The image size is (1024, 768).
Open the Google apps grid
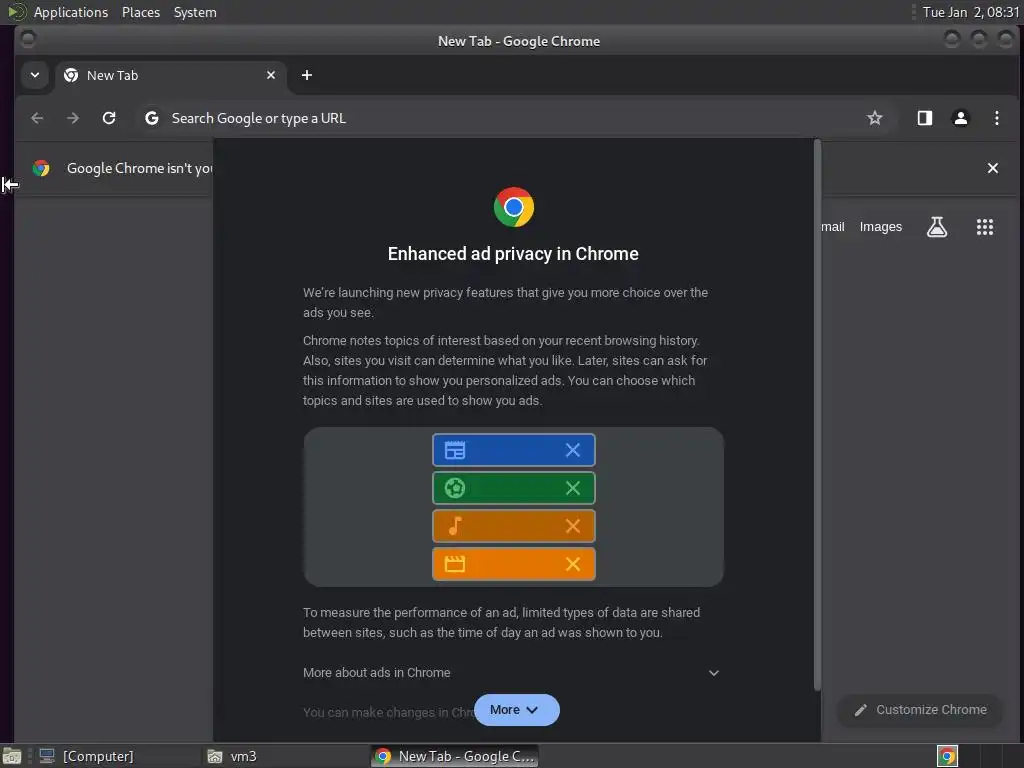[985, 227]
